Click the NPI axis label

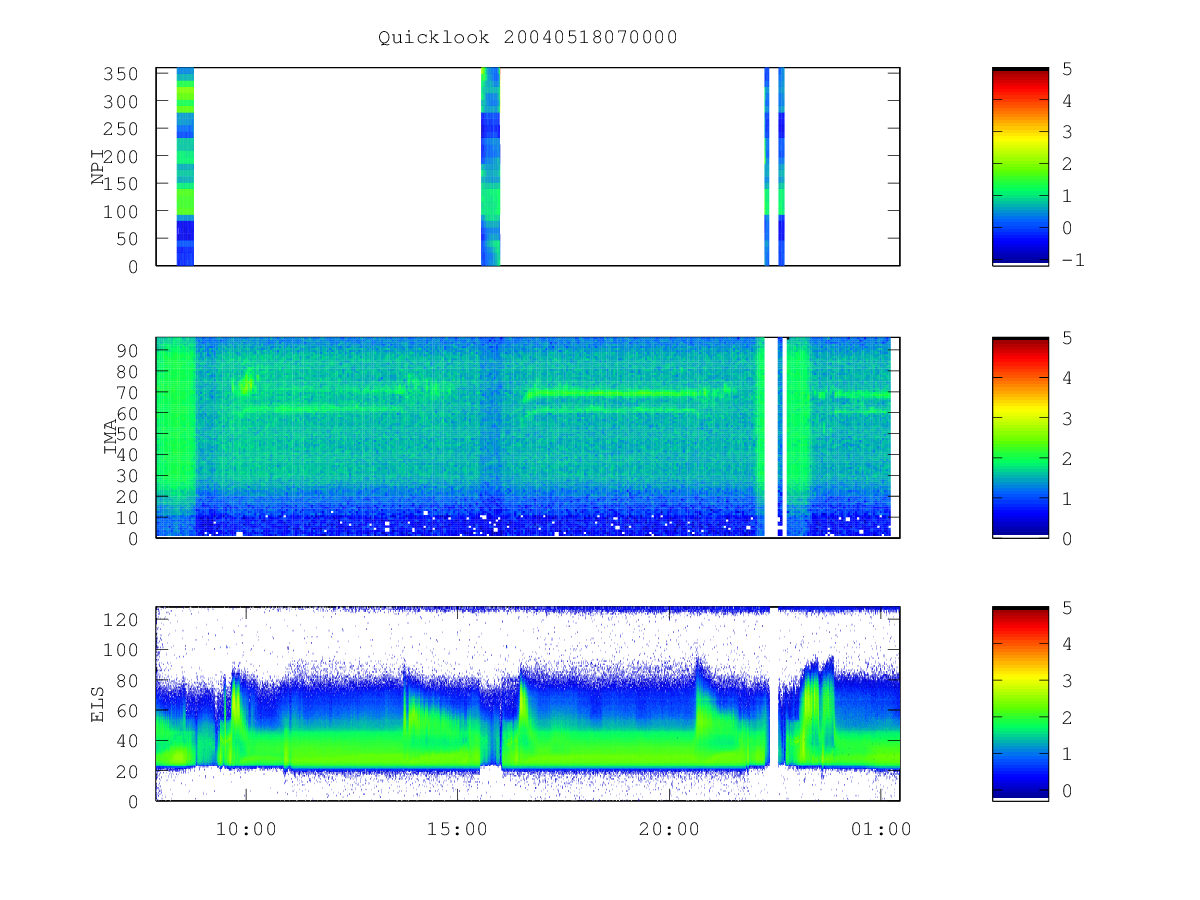click(x=98, y=167)
